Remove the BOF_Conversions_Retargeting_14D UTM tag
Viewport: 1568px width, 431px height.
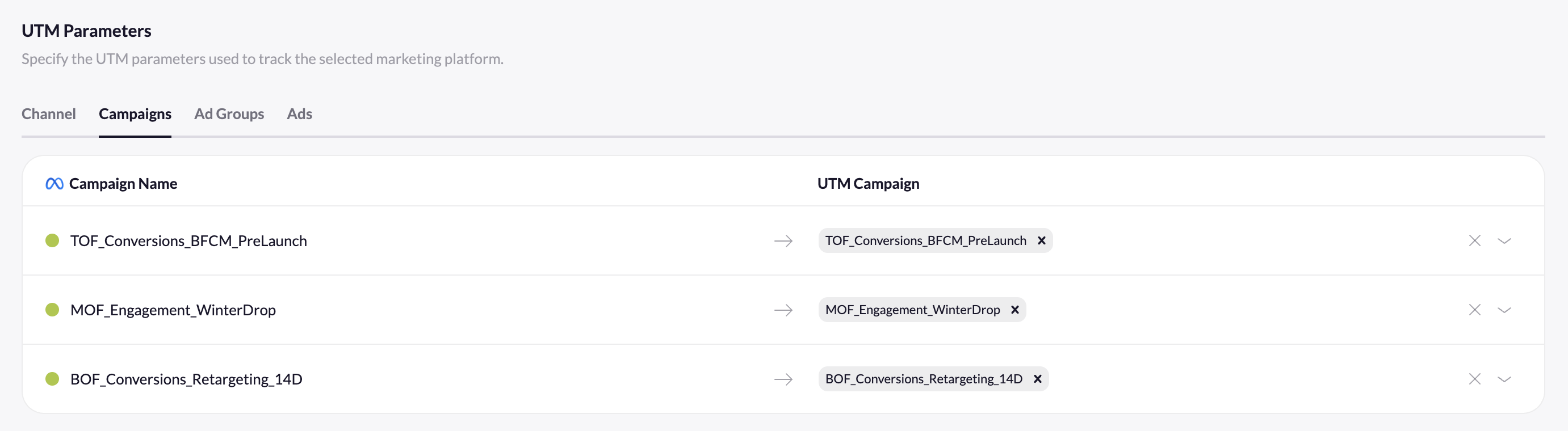click(1037, 379)
